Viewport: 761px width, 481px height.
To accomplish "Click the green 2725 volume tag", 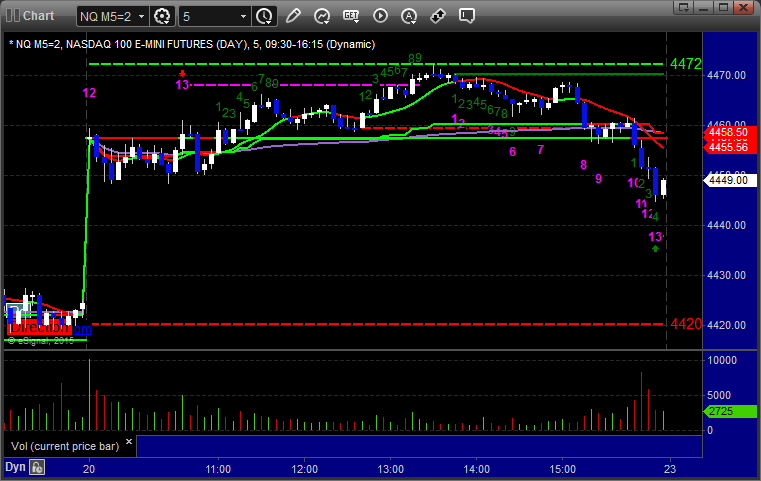I will coord(730,411).
